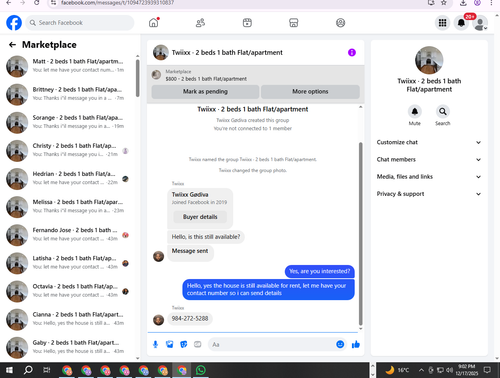
Task: Click the chat messages vertical scrollbar
Action: click(x=360, y=233)
